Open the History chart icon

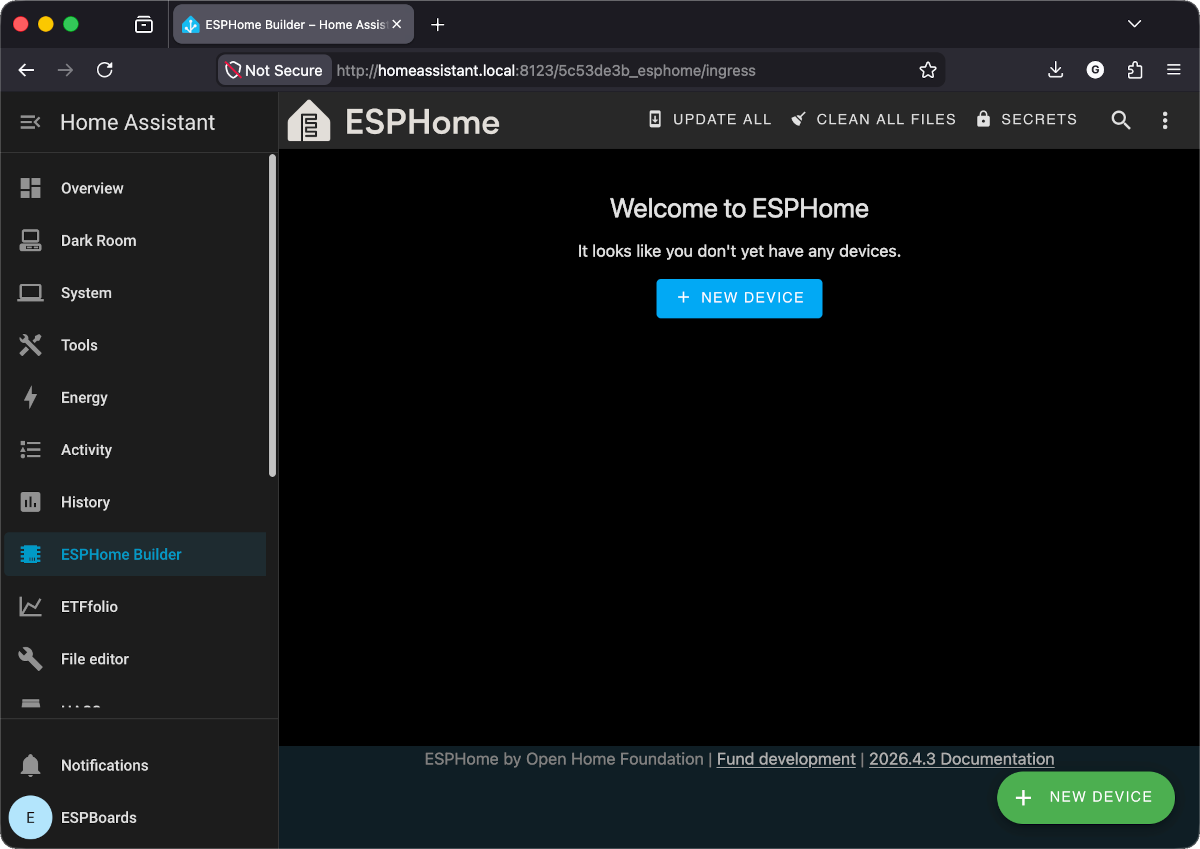(x=31, y=502)
